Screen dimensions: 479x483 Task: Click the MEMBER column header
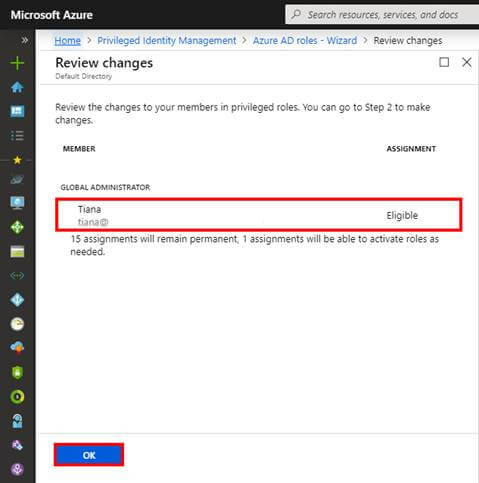(79, 149)
